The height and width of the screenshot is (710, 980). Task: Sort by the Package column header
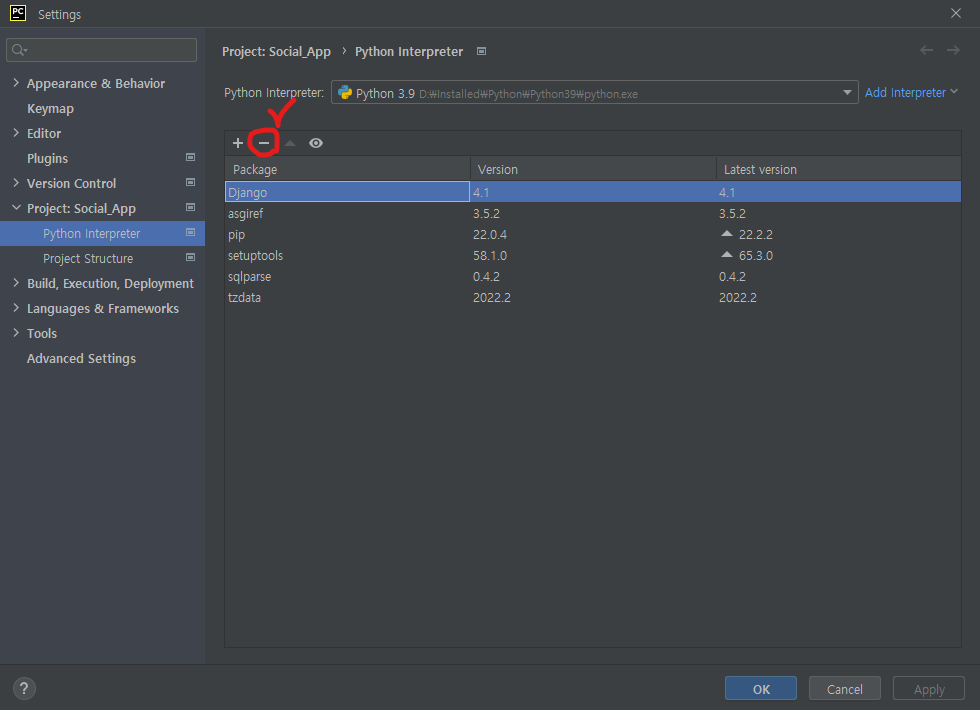point(348,169)
